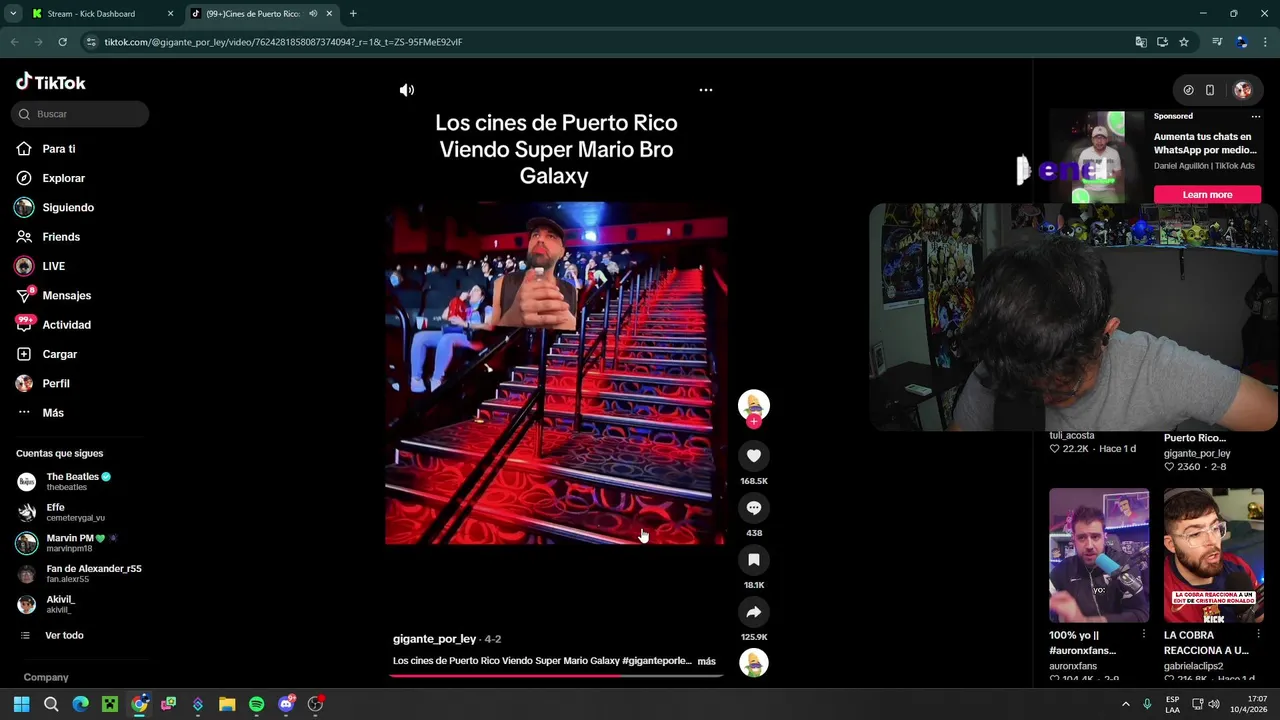Viewport: 1280px width, 720px height.
Task: Expand the Más options menu
Action: click(x=52, y=413)
